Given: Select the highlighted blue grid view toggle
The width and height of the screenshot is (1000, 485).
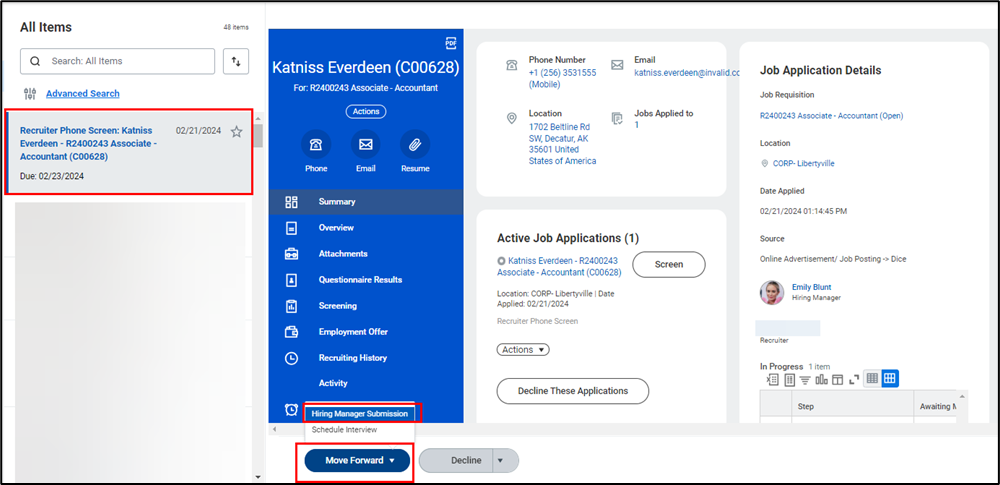Looking at the screenshot, I should click(889, 379).
